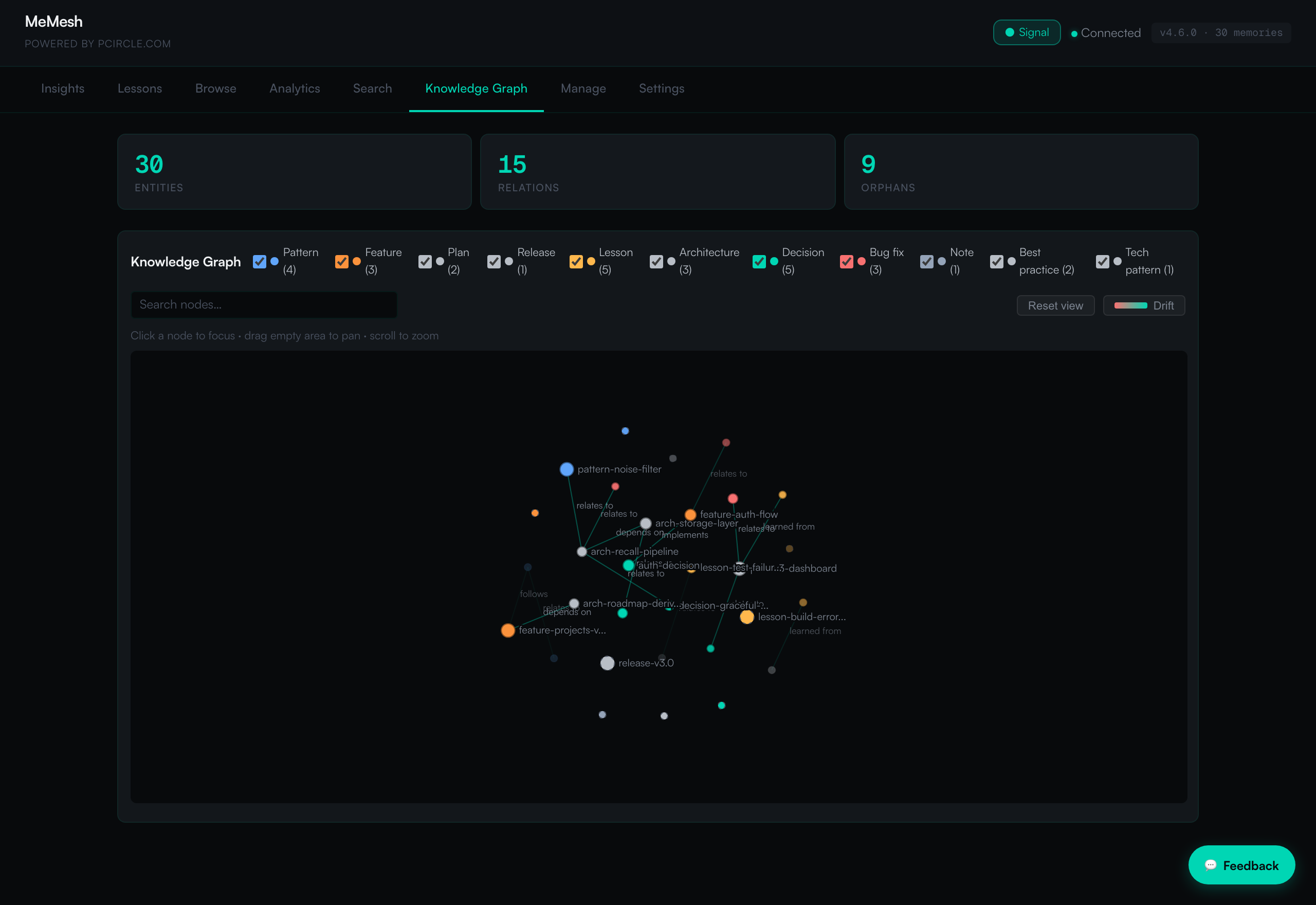Screen dimensions: 1316x905
Task: Toggle the Note (1) checkbox
Action: point(927,261)
